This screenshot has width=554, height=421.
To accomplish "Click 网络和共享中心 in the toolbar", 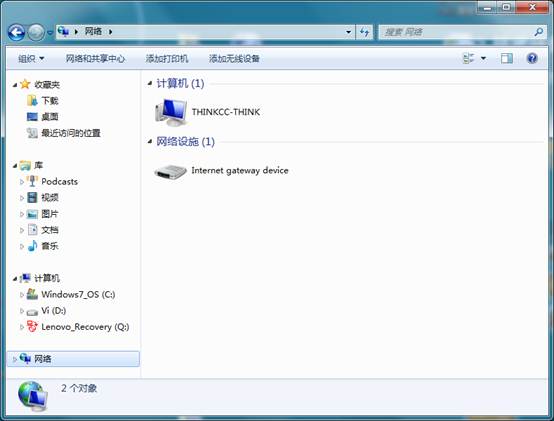I will point(95,59).
